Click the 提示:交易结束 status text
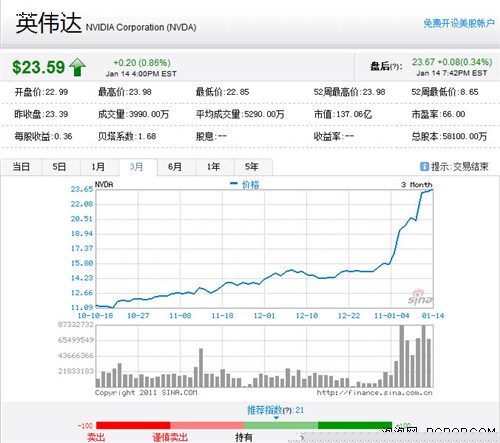The image size is (500, 443). tap(460, 166)
